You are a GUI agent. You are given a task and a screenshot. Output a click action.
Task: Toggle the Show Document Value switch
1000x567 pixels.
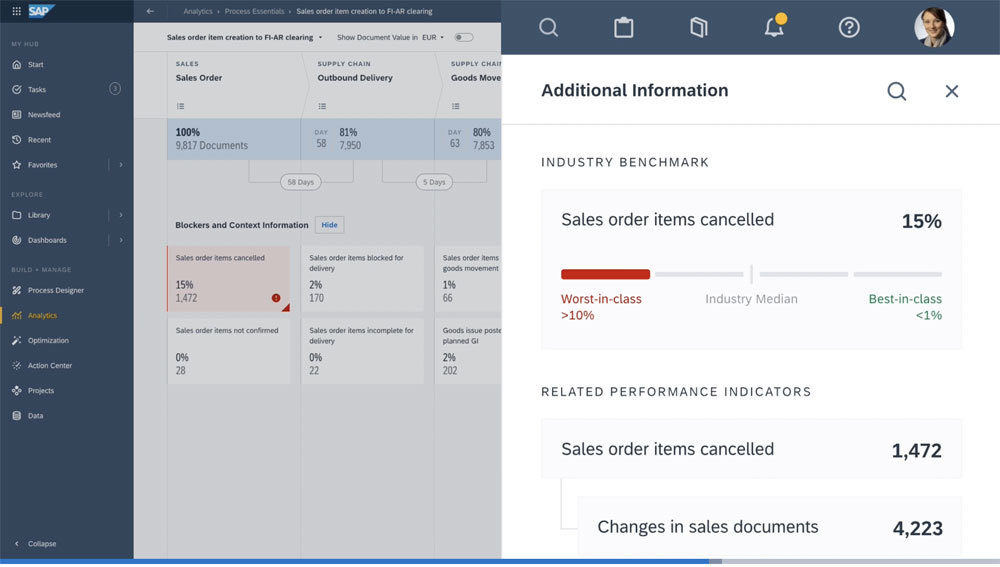[x=463, y=37]
